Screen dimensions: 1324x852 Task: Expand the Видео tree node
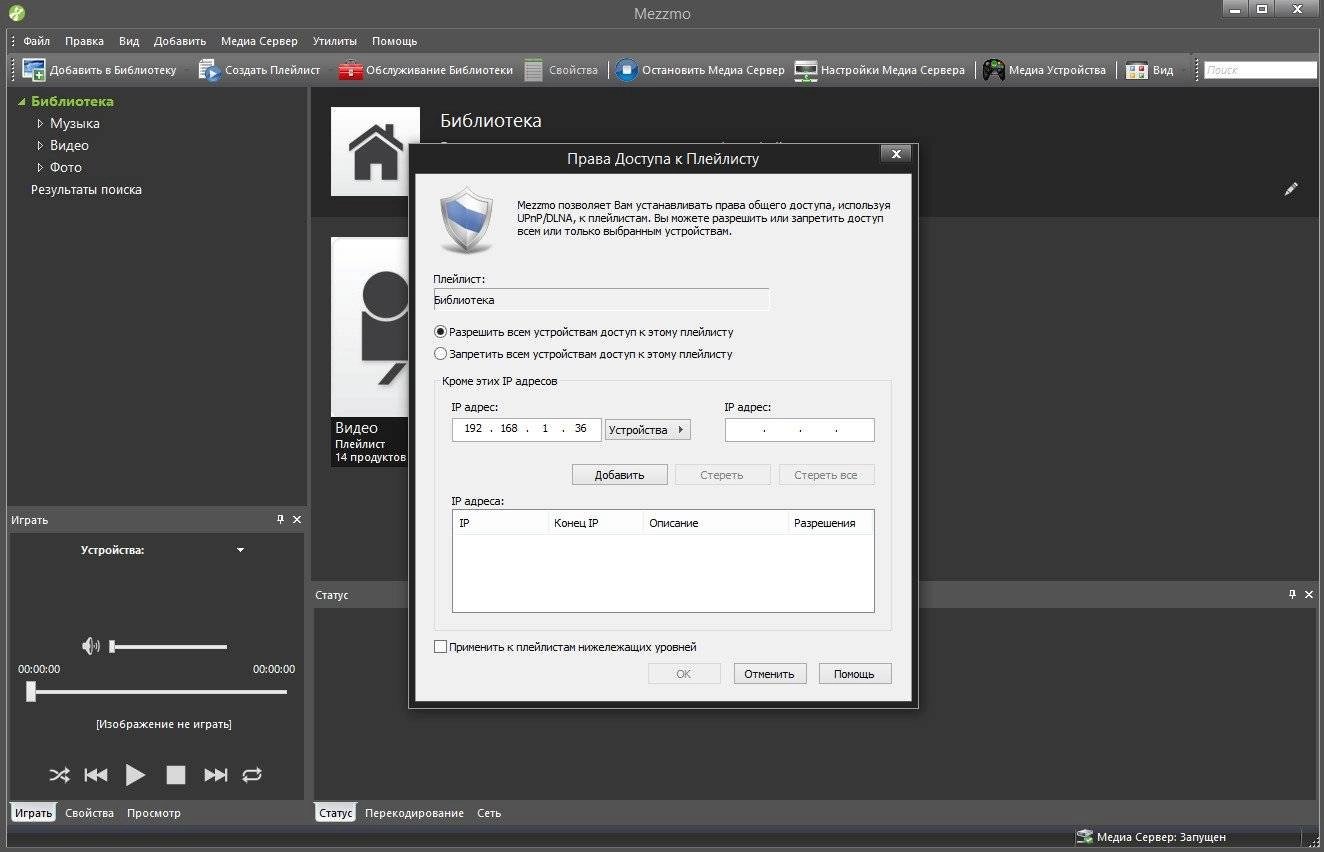click(40, 146)
